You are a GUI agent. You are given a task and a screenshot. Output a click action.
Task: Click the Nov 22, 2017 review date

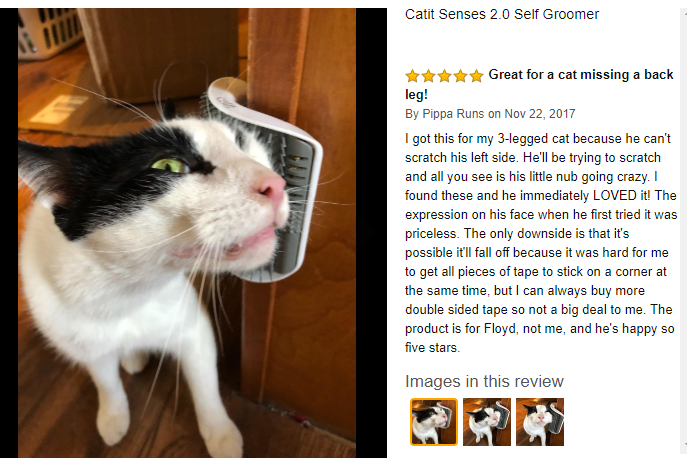coord(540,114)
